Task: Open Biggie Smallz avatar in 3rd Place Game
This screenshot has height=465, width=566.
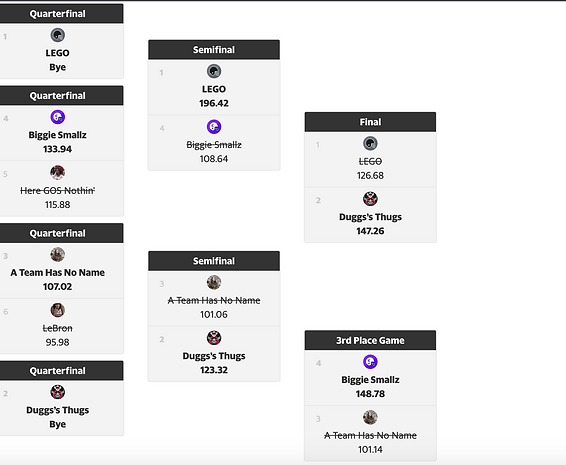Action: (370, 362)
